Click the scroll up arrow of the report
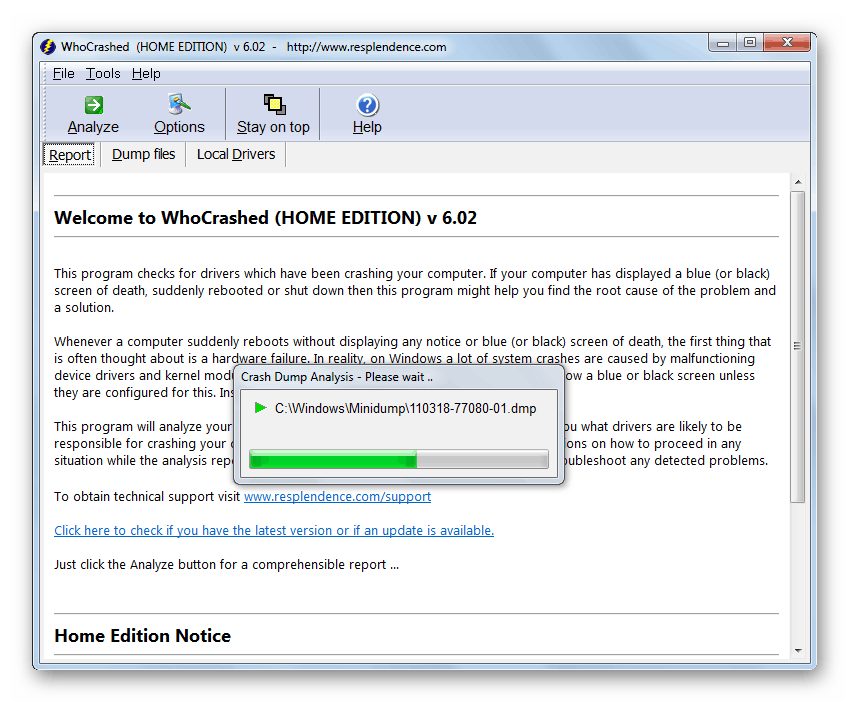Image resolution: width=850 pixels, height=703 pixels. pyautogui.click(x=798, y=182)
